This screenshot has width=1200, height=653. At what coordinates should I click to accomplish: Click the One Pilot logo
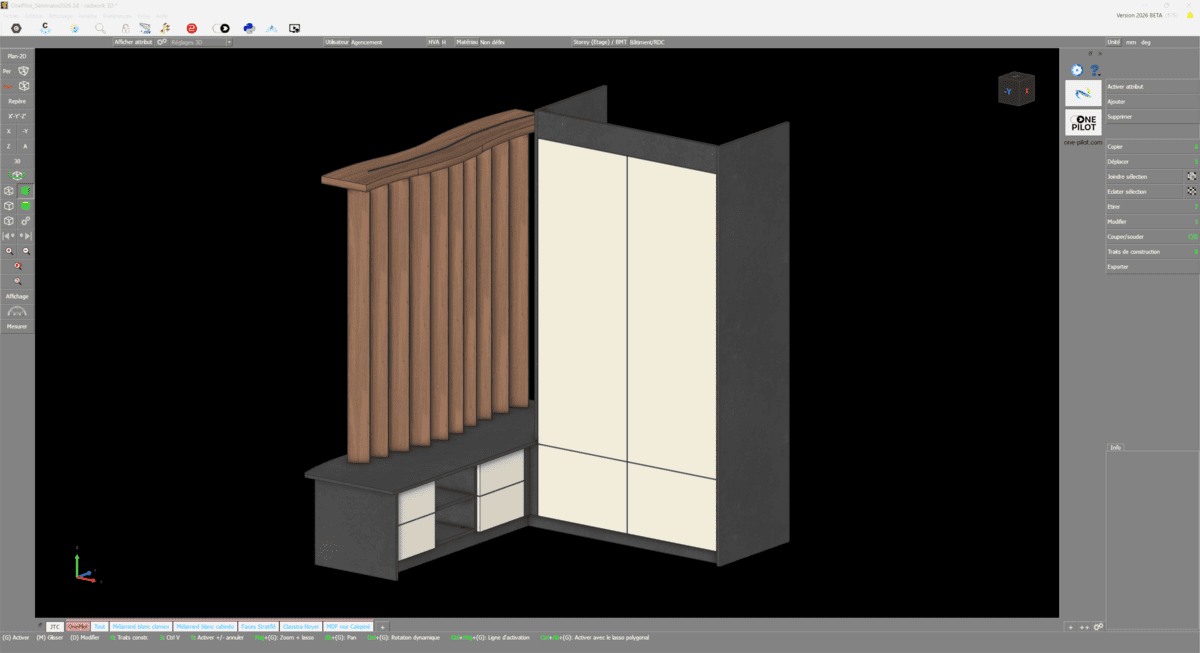click(x=1083, y=123)
